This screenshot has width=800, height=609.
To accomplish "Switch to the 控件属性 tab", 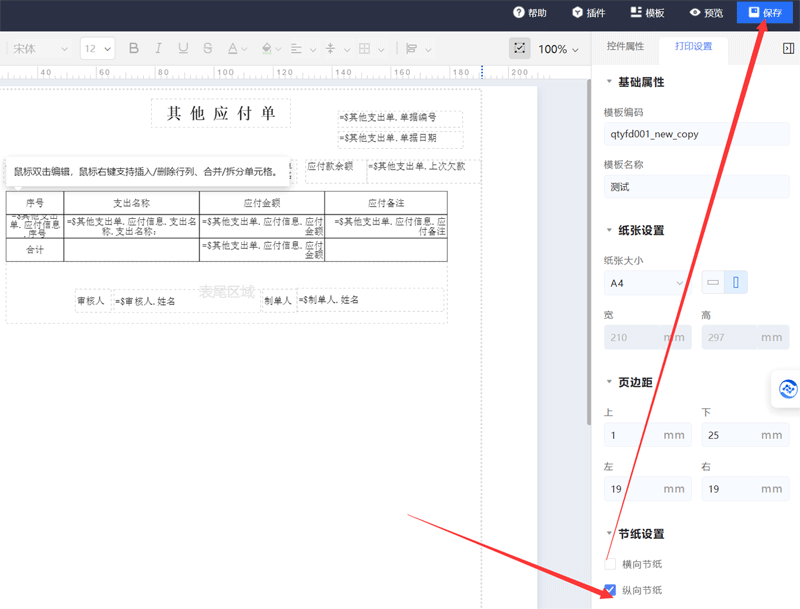I will point(625,46).
